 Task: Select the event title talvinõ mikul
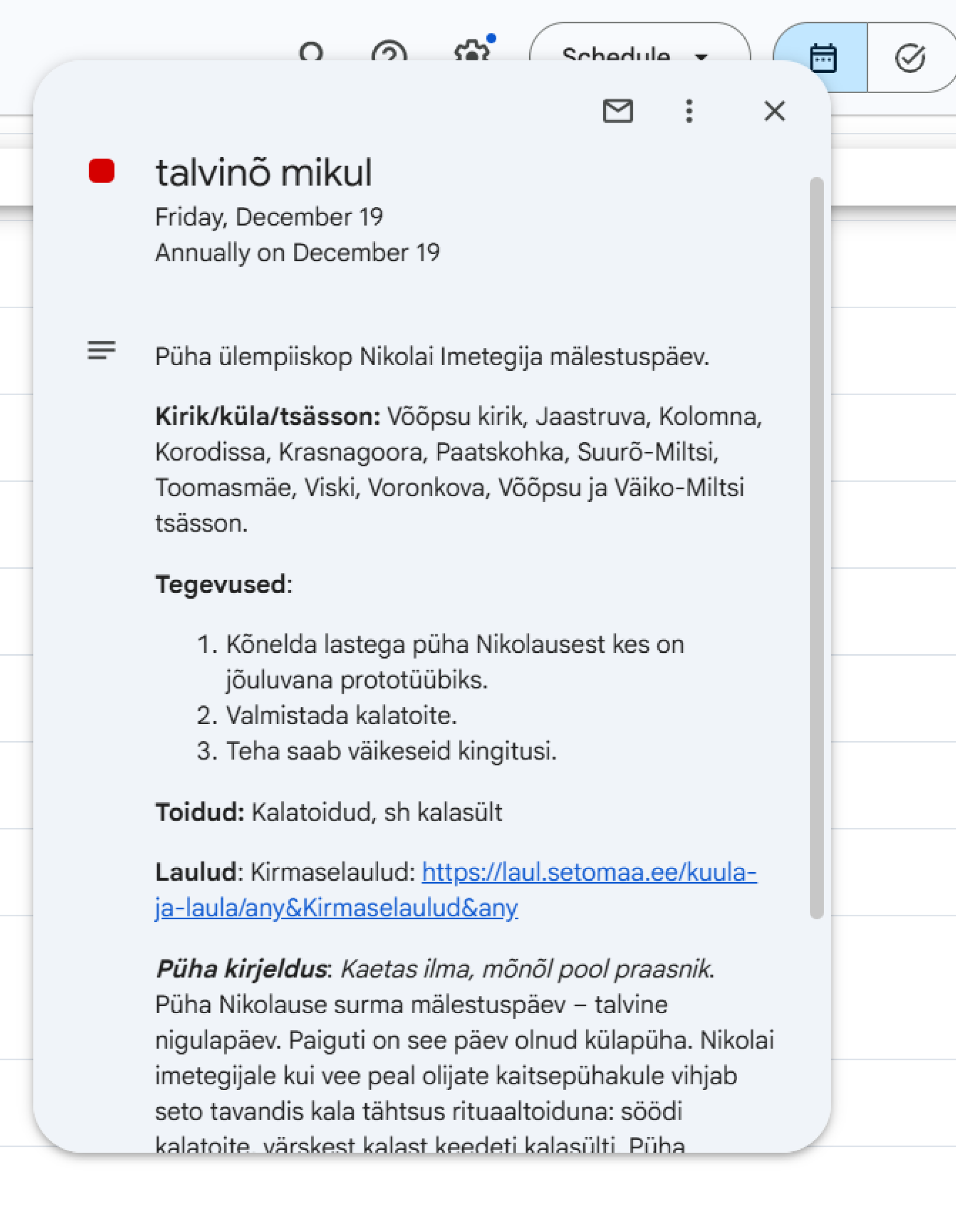point(263,173)
